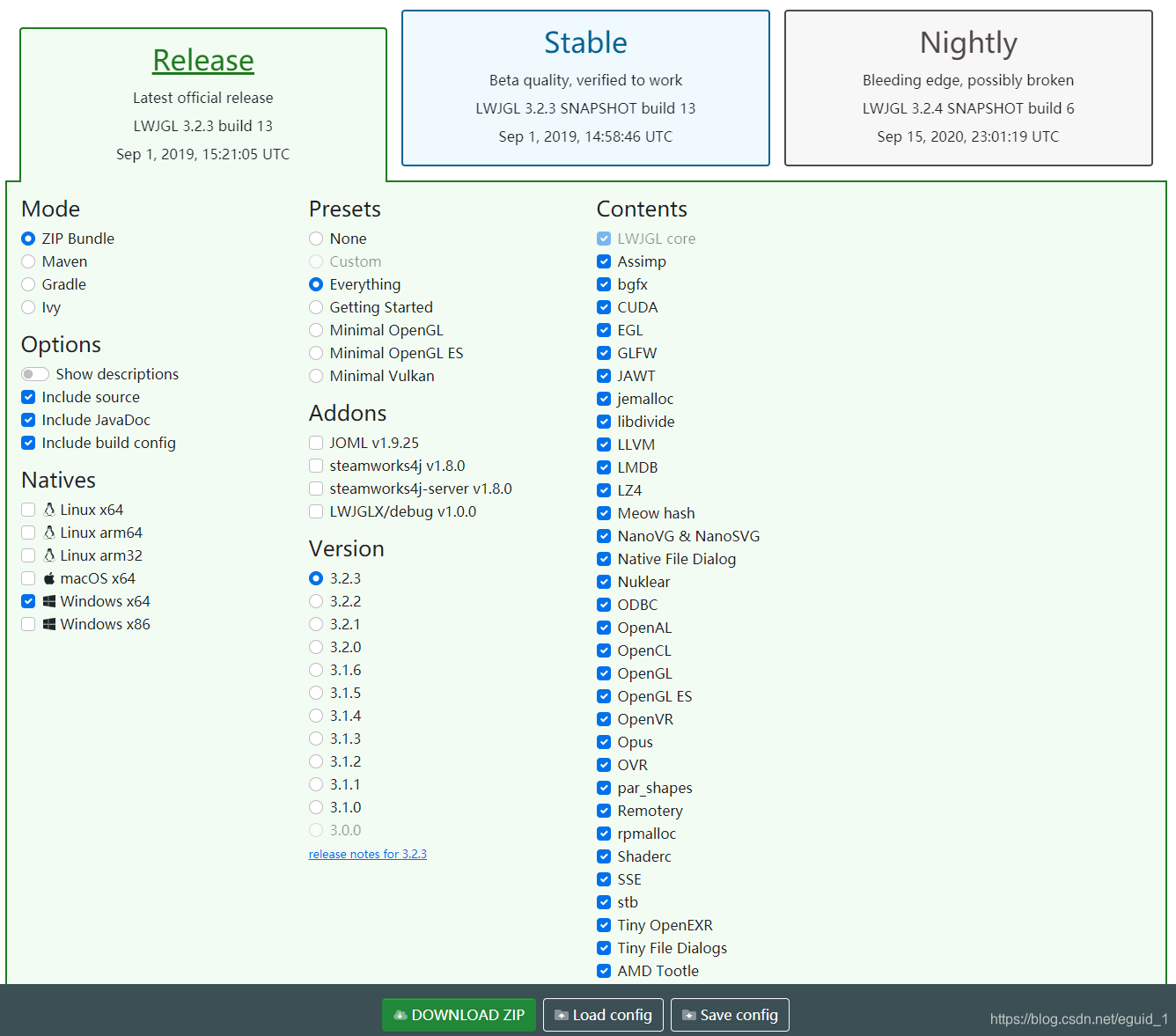Uncheck the Assimp binding
This screenshot has height=1036, width=1176.
(604, 261)
